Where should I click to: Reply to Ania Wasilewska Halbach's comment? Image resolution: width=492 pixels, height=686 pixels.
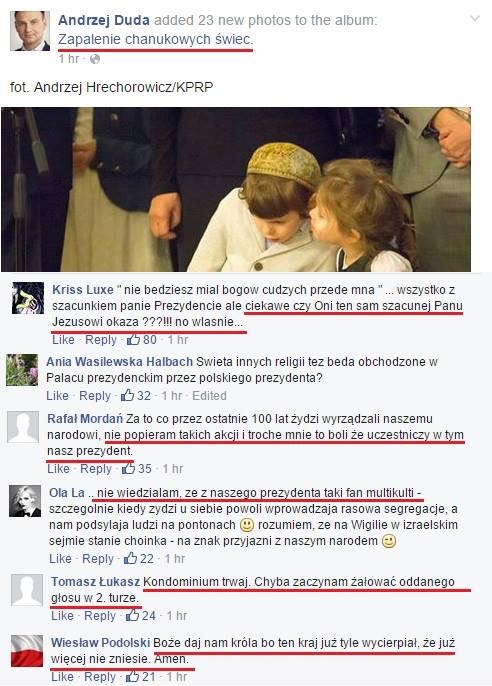(x=94, y=396)
